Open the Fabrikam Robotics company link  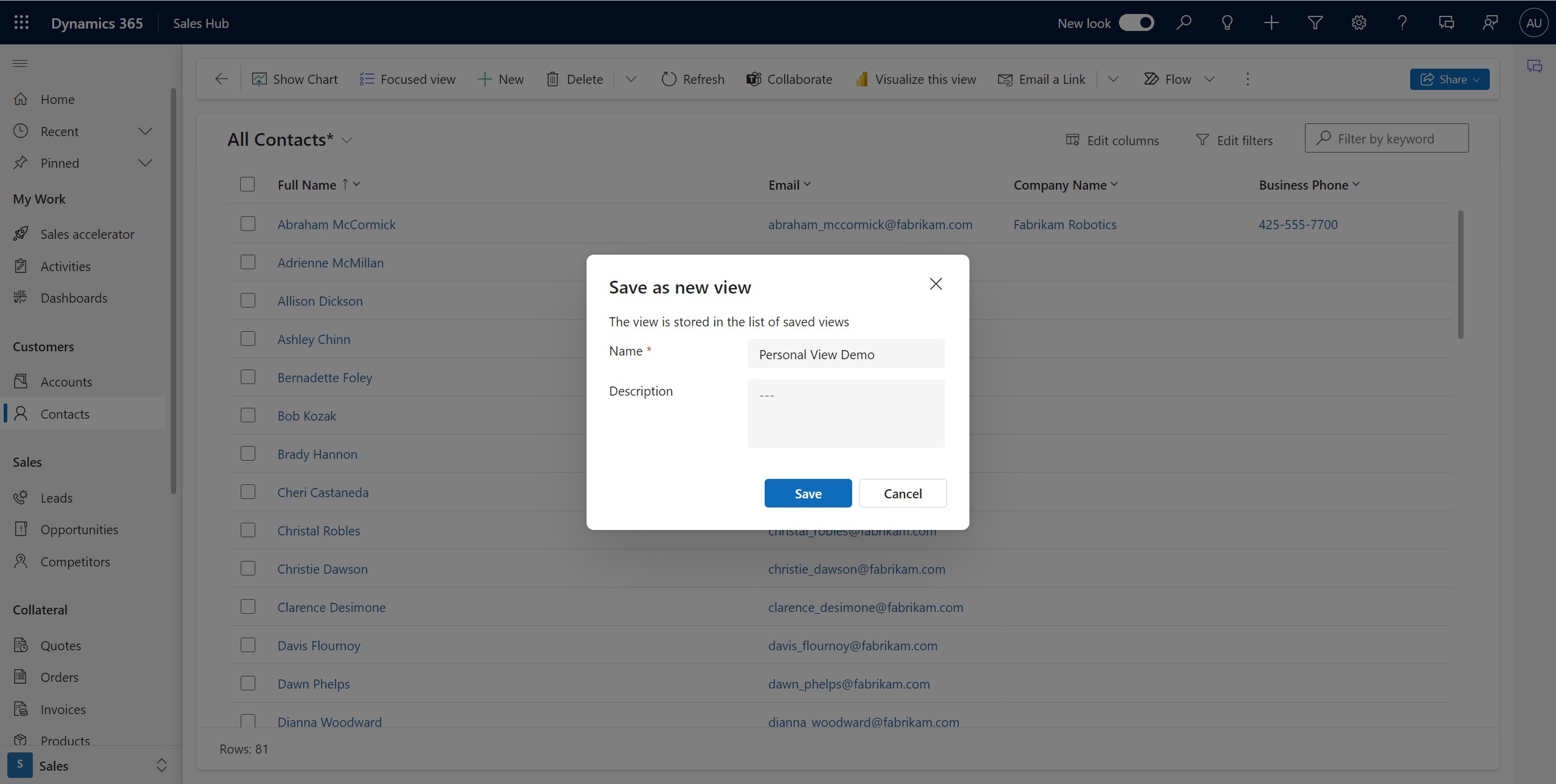(x=1064, y=224)
